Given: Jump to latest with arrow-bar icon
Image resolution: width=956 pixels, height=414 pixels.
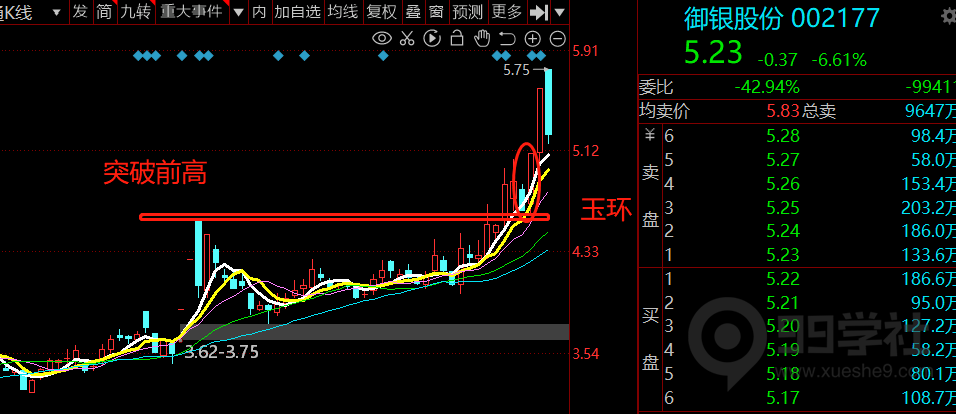Looking at the screenshot, I should click(538, 12).
